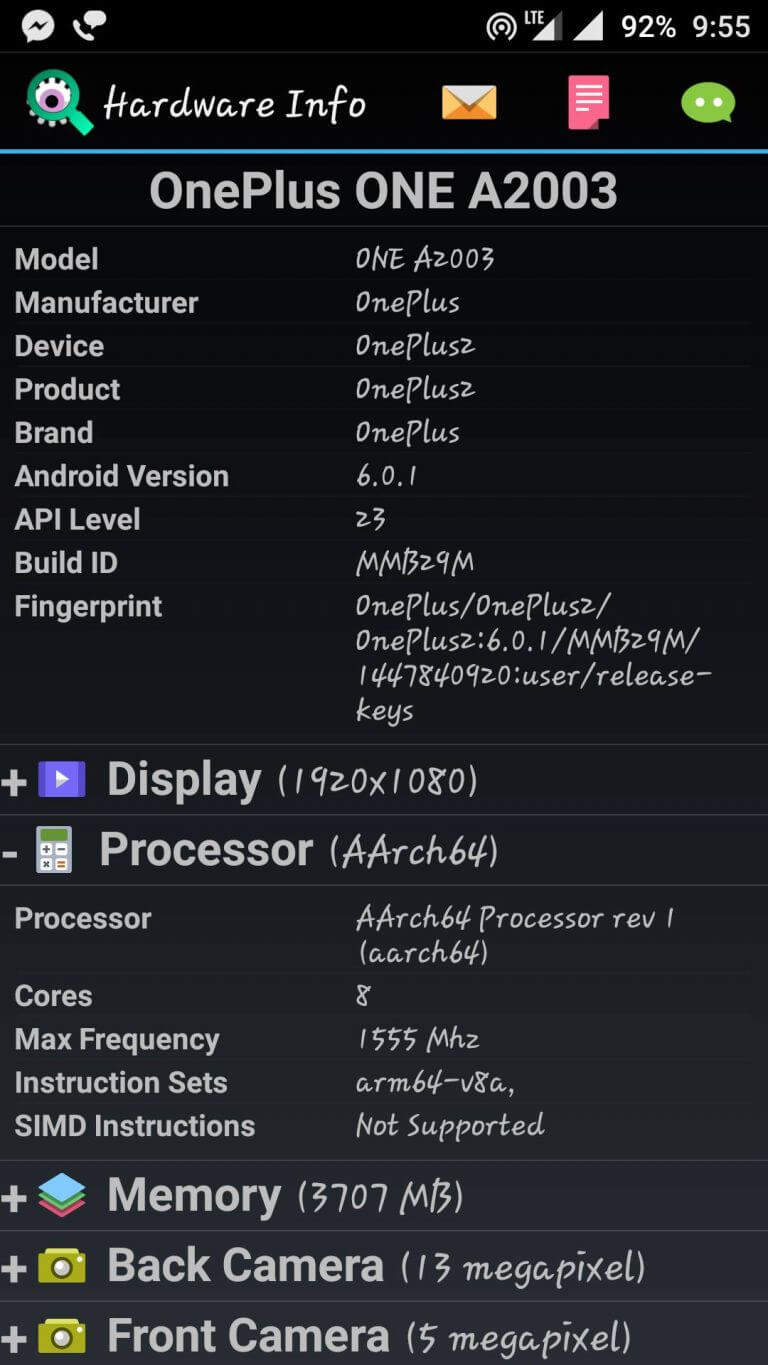Expand the Front Camera section

[384, 1335]
